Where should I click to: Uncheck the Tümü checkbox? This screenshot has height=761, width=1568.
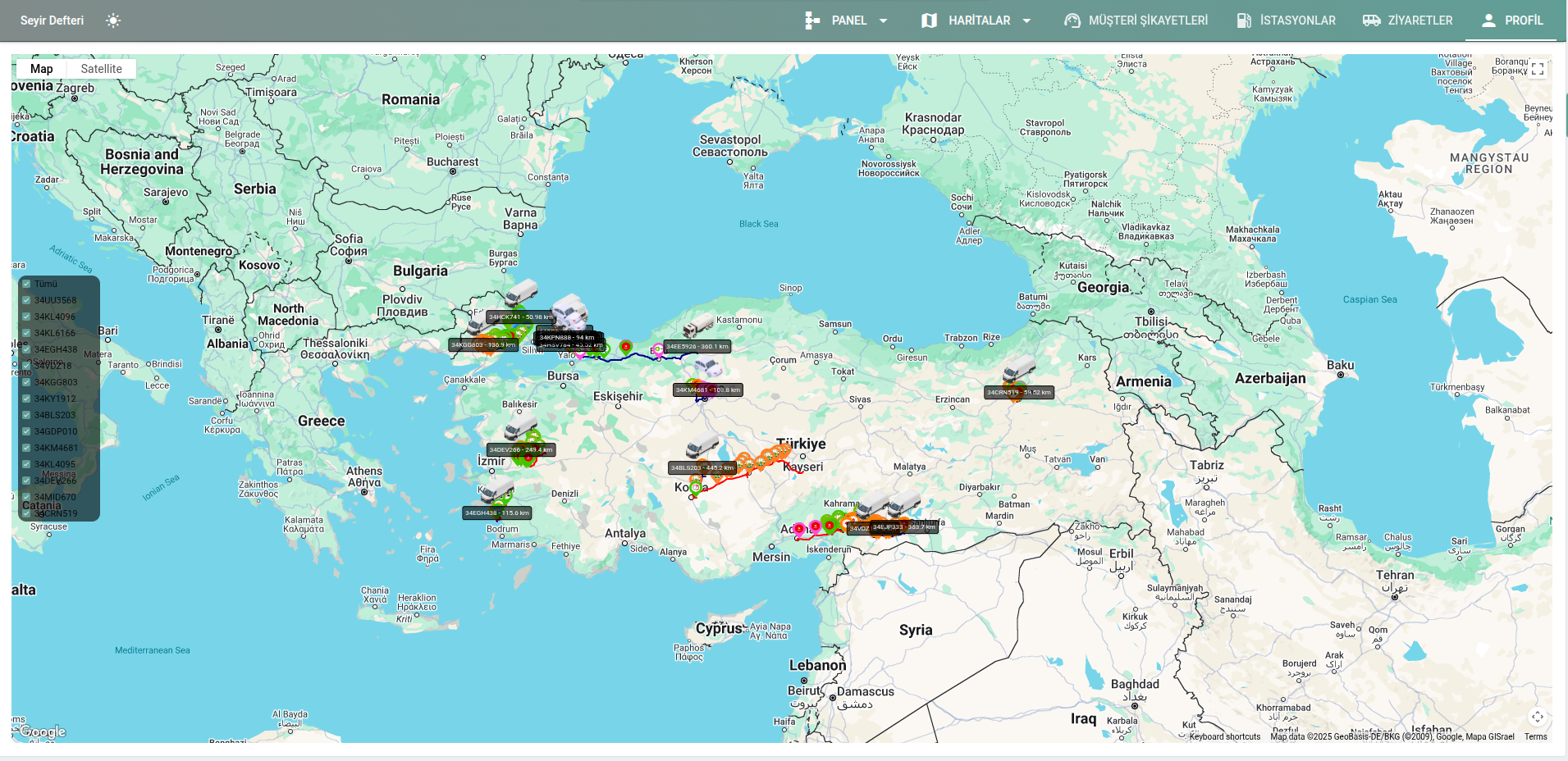27,283
